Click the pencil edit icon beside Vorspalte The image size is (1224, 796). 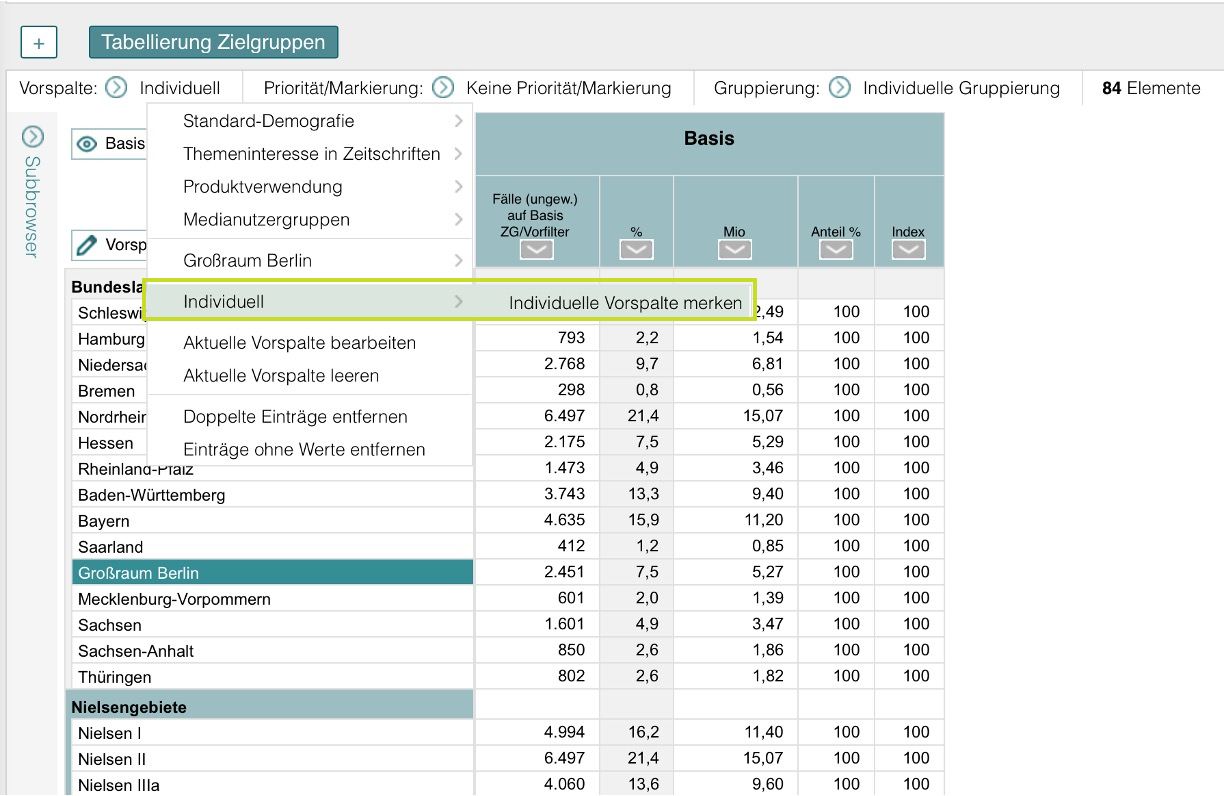(89, 244)
